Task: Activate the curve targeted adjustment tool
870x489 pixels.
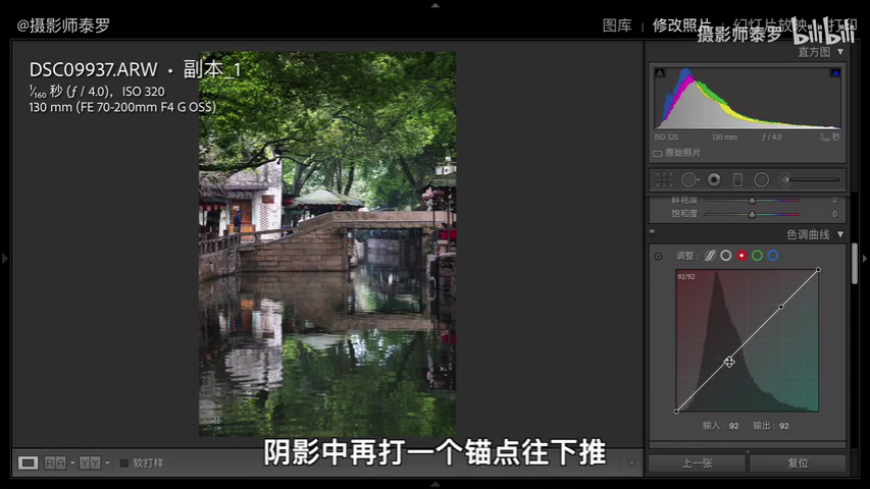Action: pos(658,256)
